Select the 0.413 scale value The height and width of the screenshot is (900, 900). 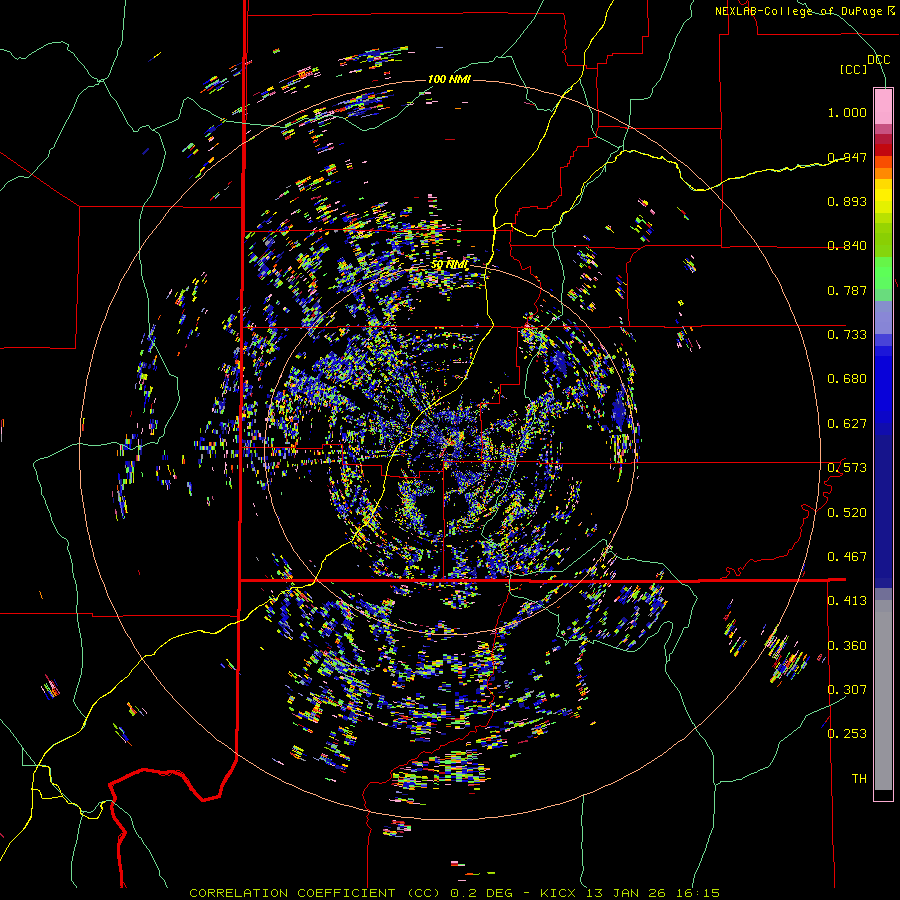point(847,601)
